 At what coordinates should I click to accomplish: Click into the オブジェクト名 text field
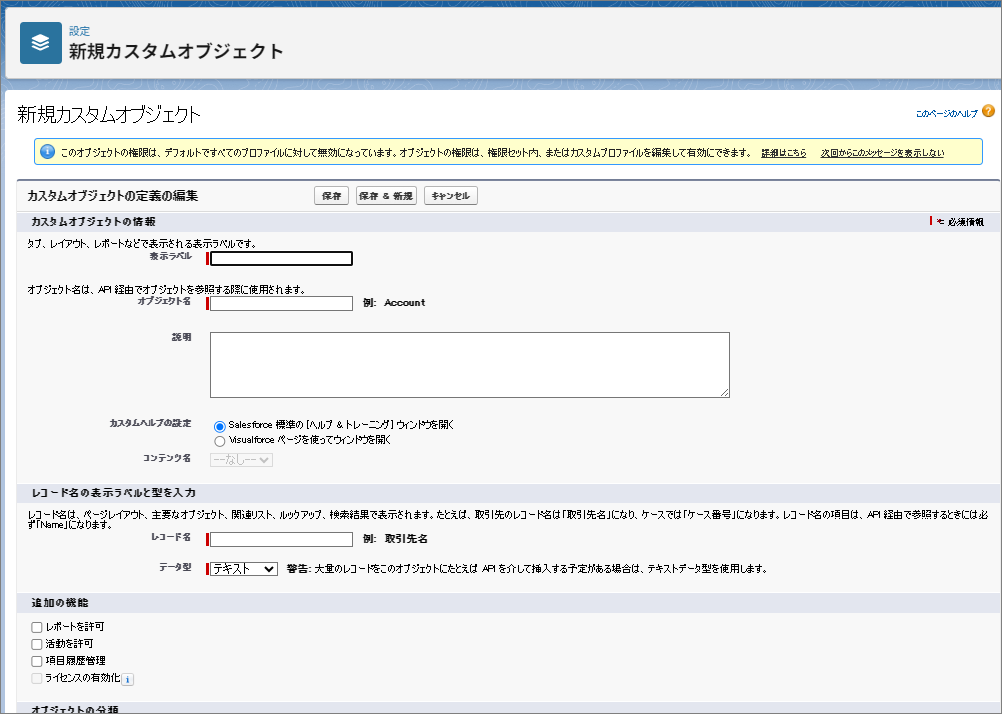coord(281,303)
